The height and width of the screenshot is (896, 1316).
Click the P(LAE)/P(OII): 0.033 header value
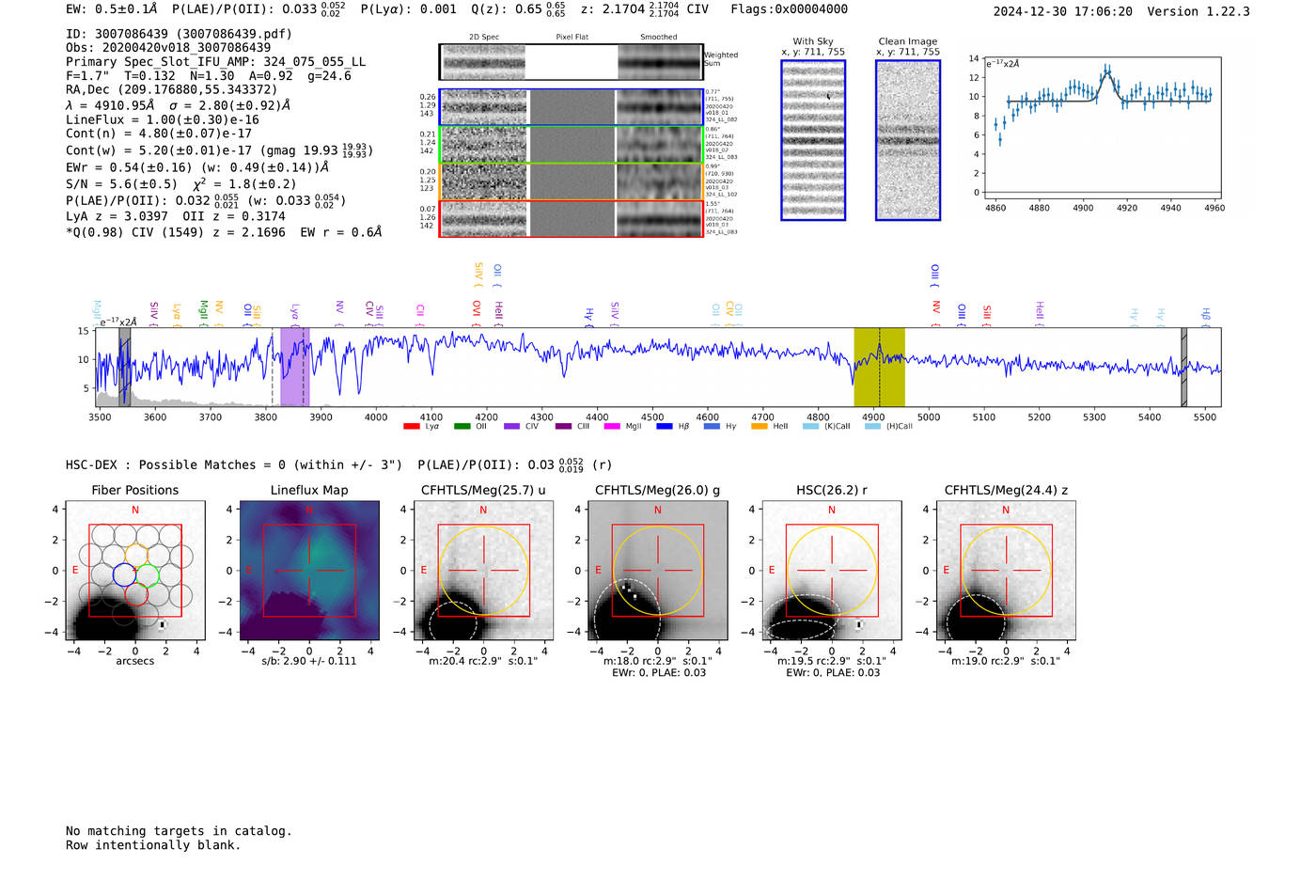(258, 9)
